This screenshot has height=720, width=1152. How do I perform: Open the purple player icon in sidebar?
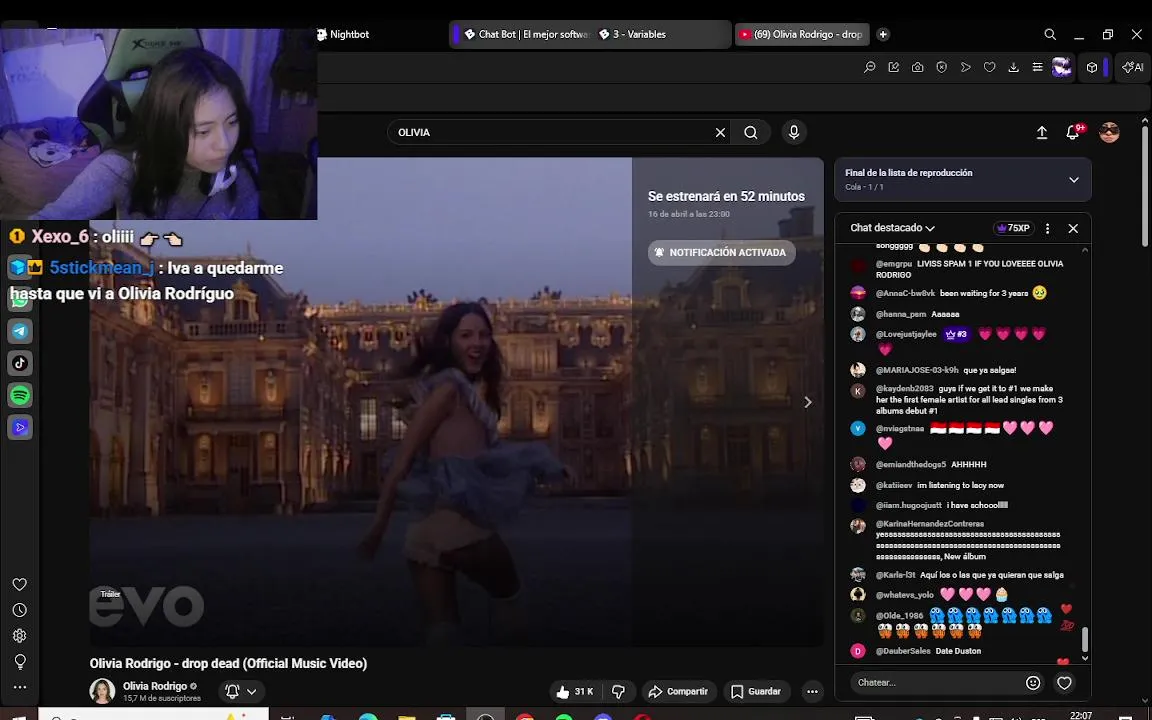coord(20,427)
